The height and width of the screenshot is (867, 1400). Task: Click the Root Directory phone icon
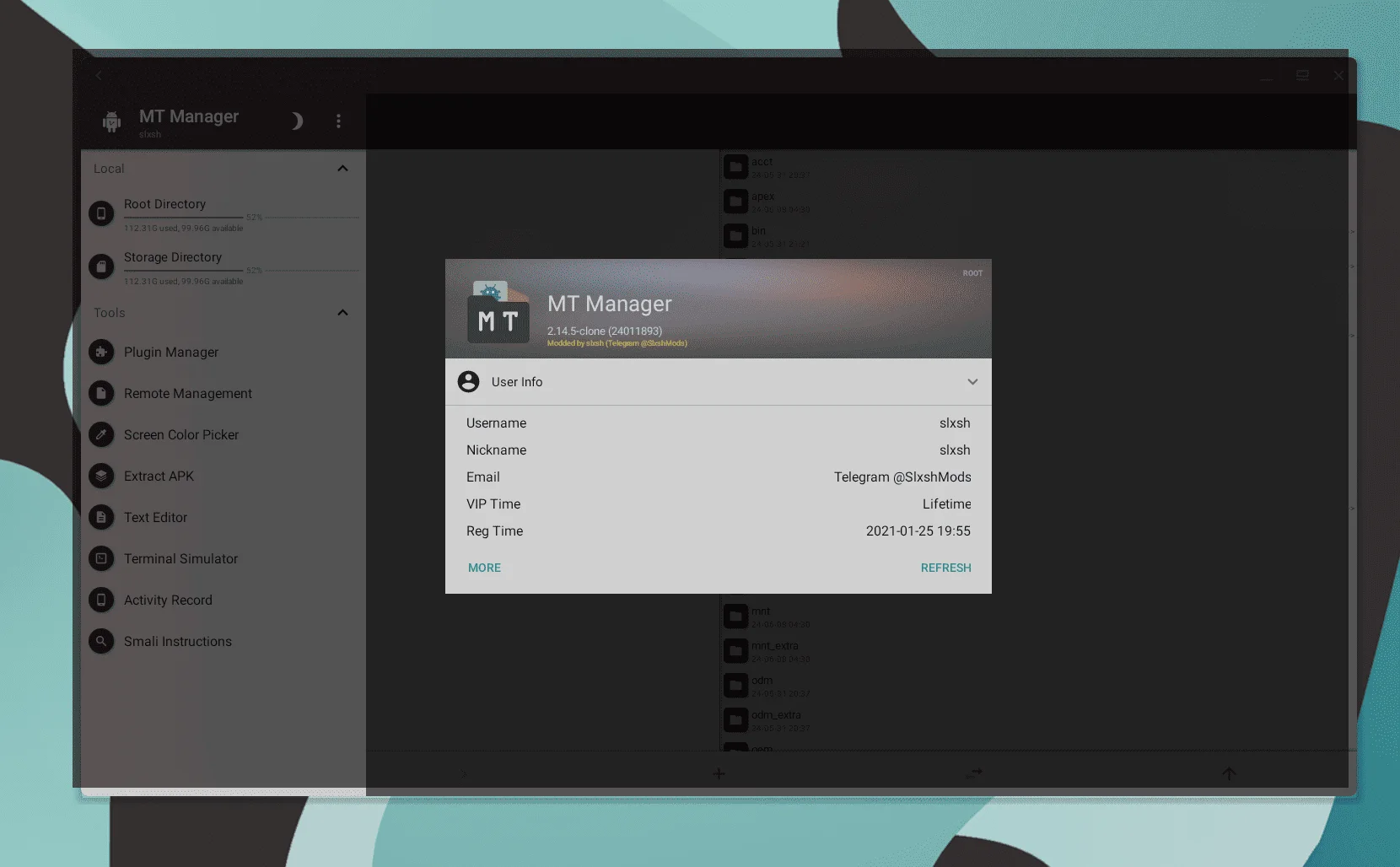[x=101, y=213]
